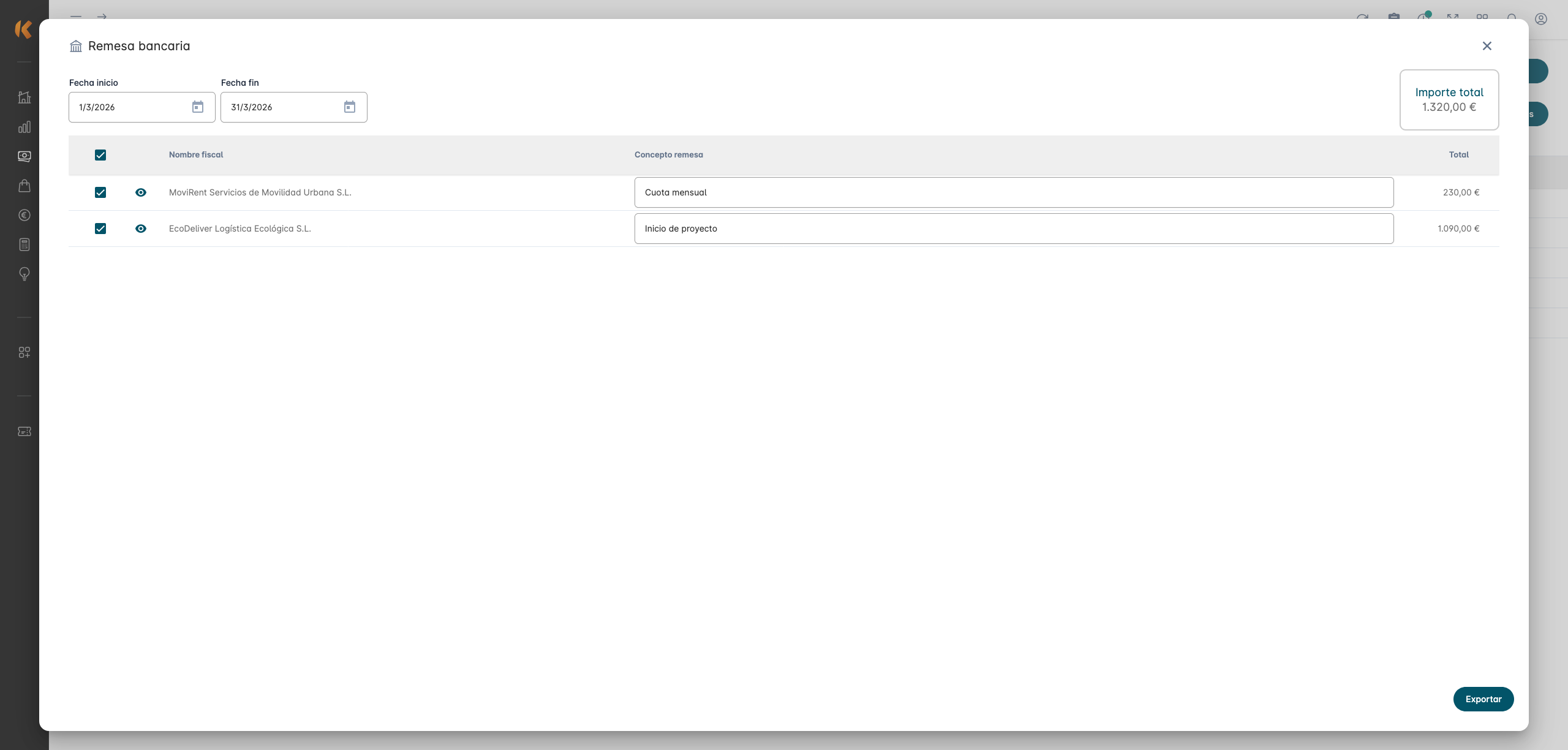
Task: Toggle the select-all header checkbox
Action: (100, 155)
